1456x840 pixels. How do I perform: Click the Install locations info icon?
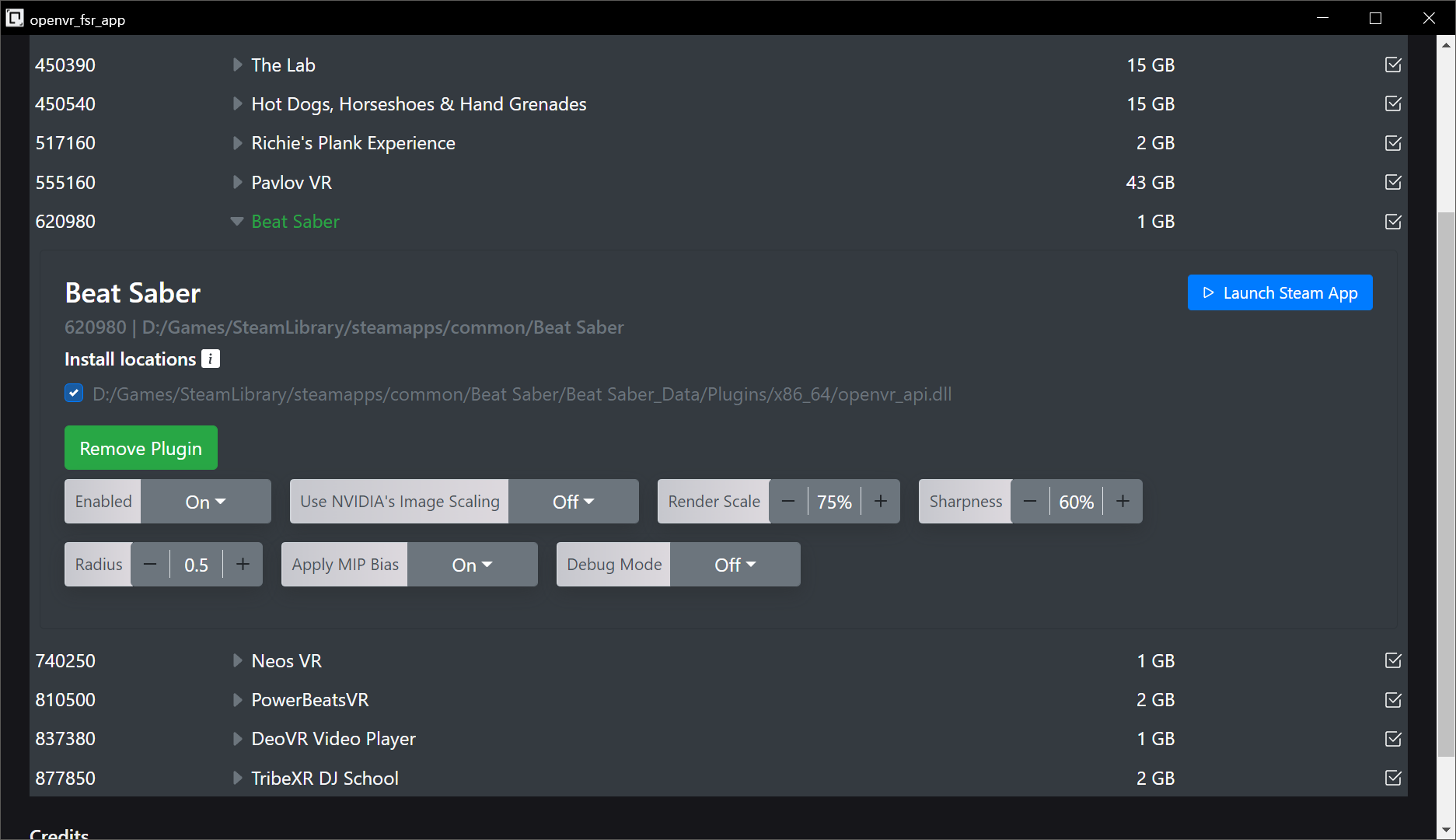click(x=211, y=359)
